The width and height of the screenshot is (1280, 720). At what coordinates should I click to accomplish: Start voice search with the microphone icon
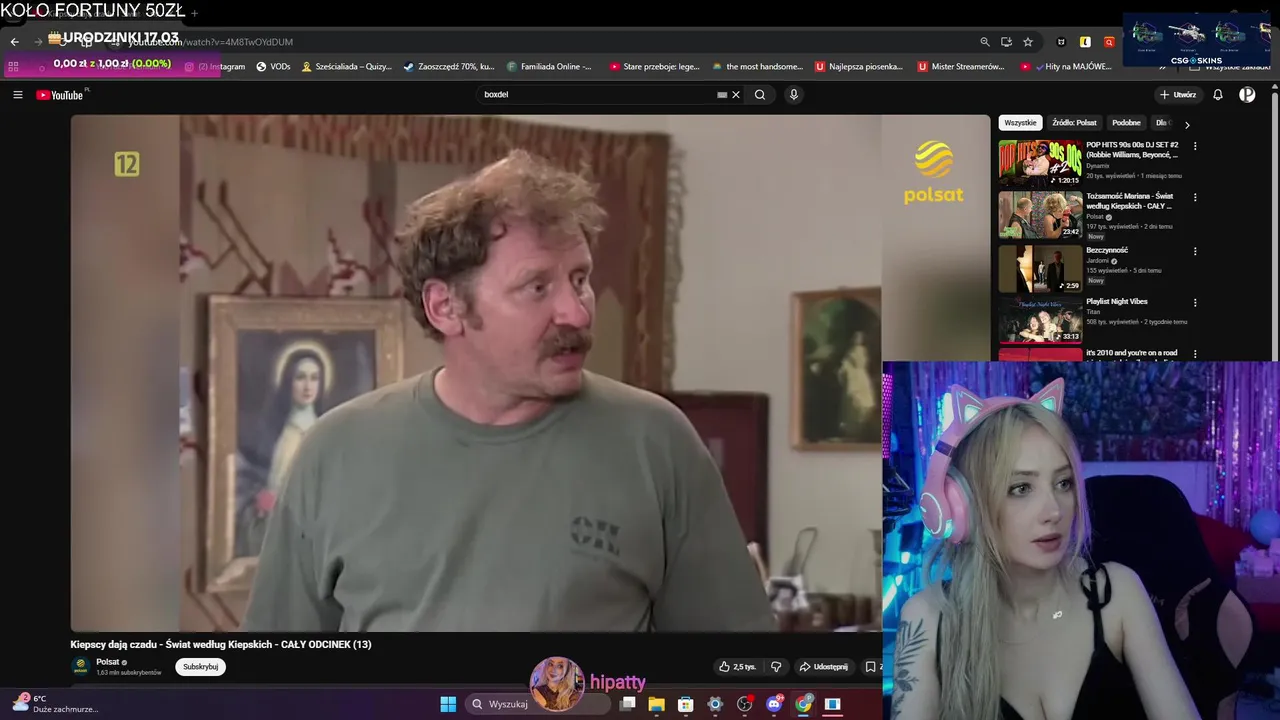[794, 95]
